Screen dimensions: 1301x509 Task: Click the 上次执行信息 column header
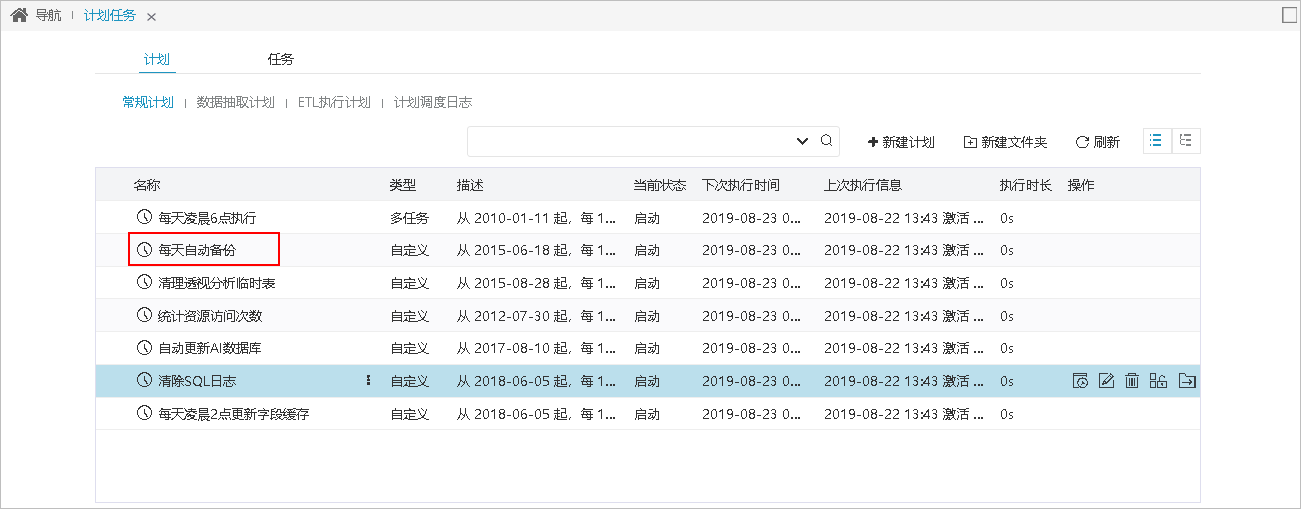point(863,185)
